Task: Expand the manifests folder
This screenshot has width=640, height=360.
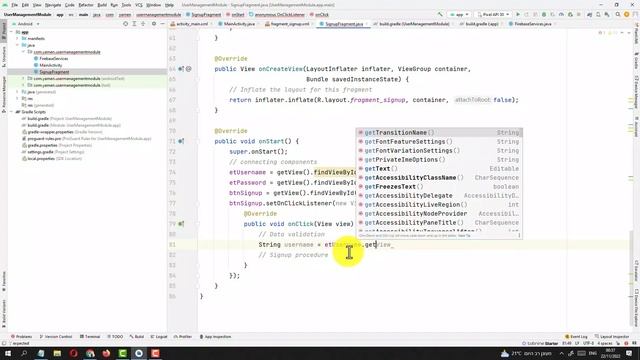Action: [17, 38]
